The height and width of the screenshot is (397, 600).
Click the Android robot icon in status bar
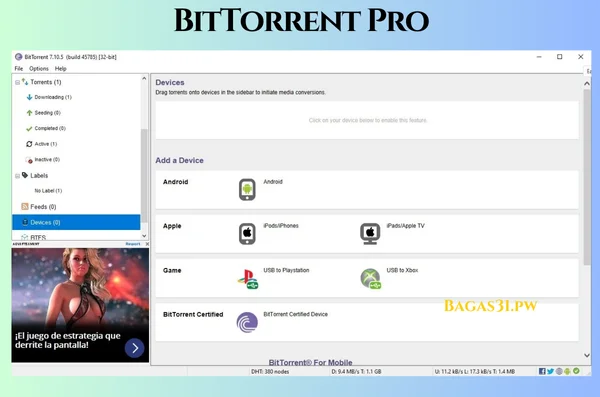tap(567, 371)
